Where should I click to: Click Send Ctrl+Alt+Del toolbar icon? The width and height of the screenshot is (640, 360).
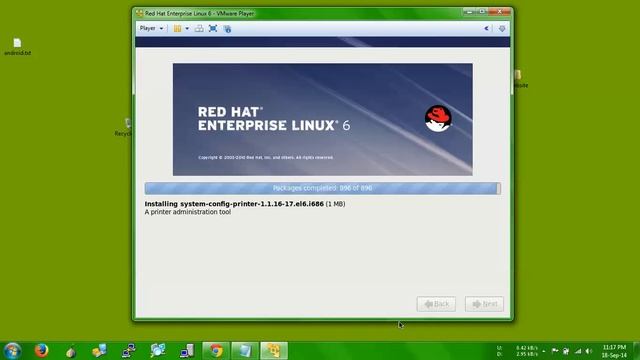[199, 29]
